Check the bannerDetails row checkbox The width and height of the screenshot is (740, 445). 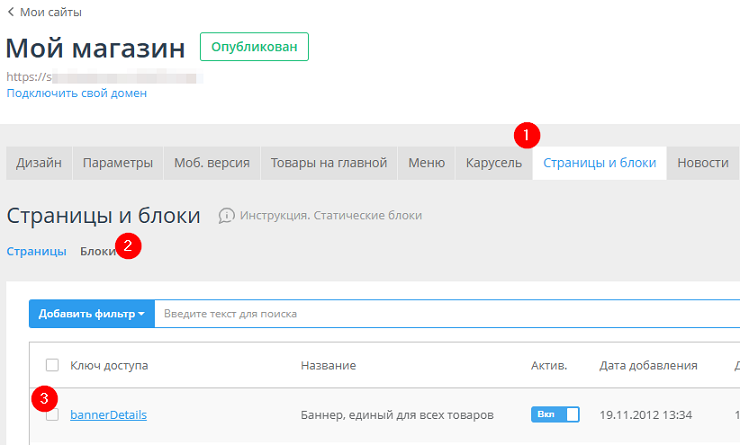[x=52, y=414]
